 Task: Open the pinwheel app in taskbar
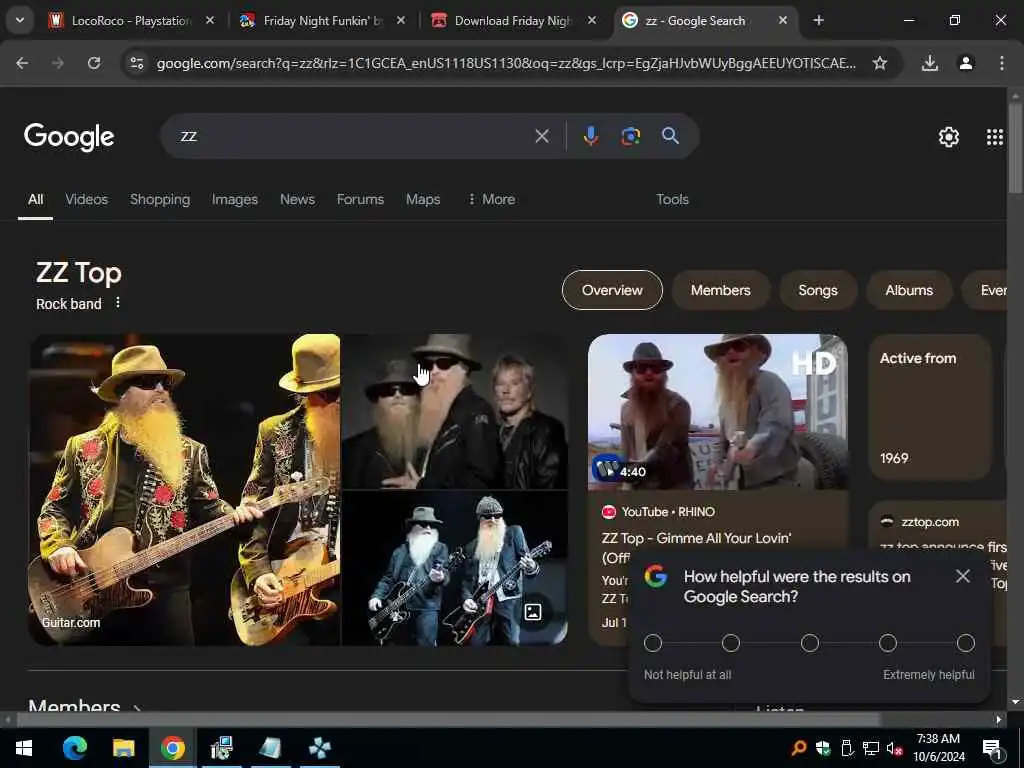(x=319, y=748)
